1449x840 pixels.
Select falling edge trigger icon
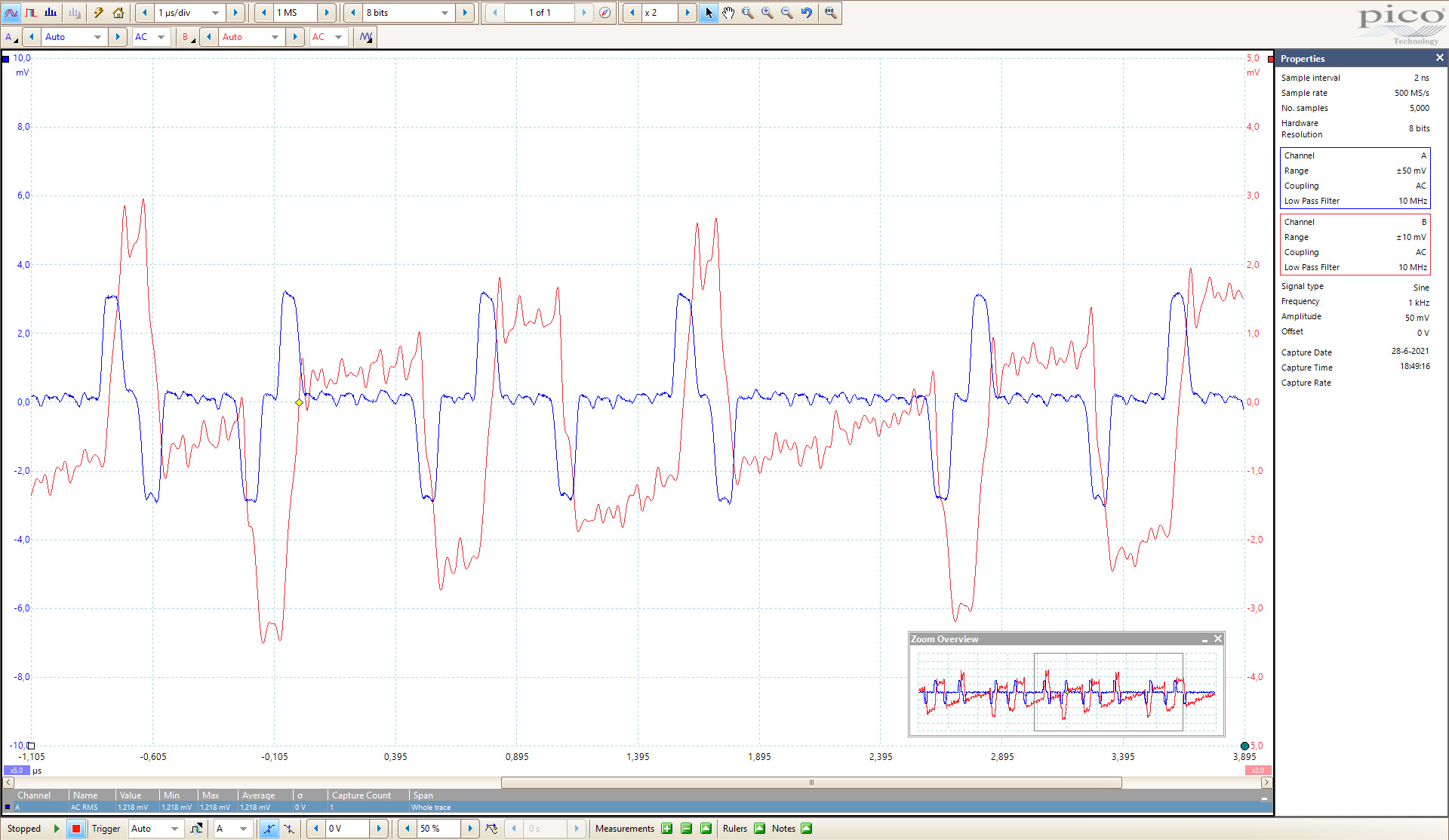click(289, 829)
